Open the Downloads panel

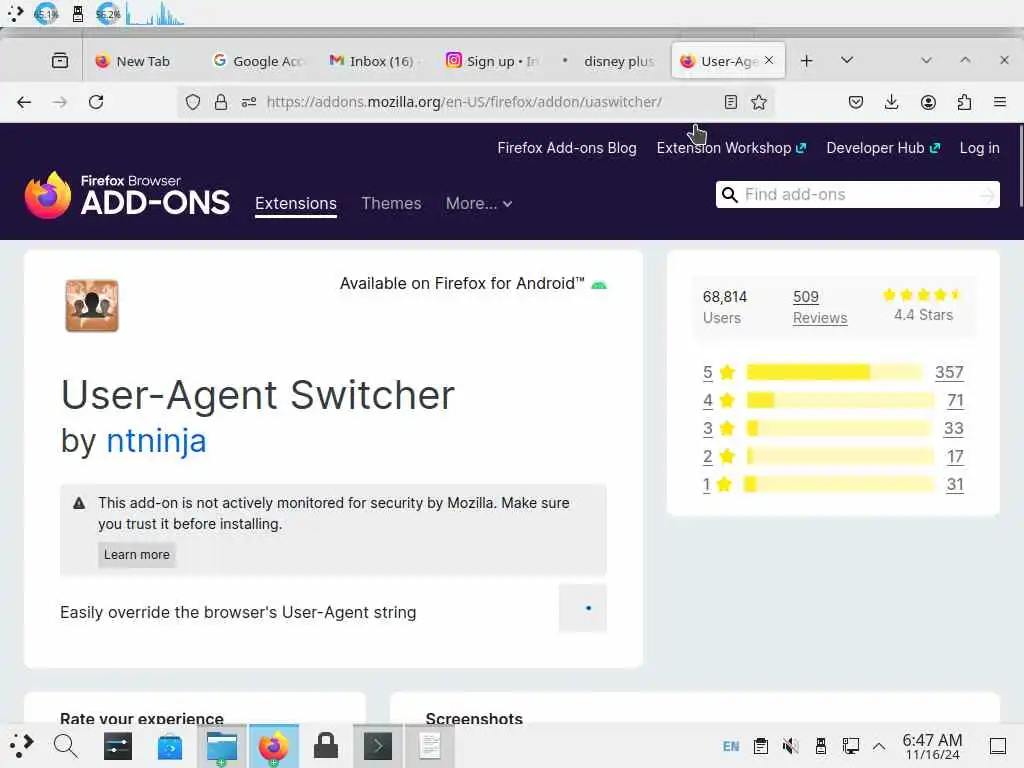[x=891, y=102]
